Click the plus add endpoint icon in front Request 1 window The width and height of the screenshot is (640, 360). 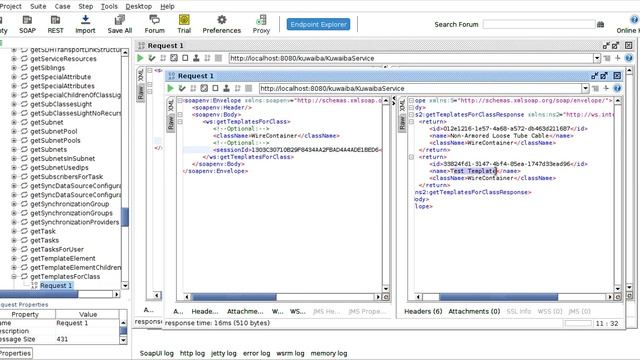tap(606, 88)
